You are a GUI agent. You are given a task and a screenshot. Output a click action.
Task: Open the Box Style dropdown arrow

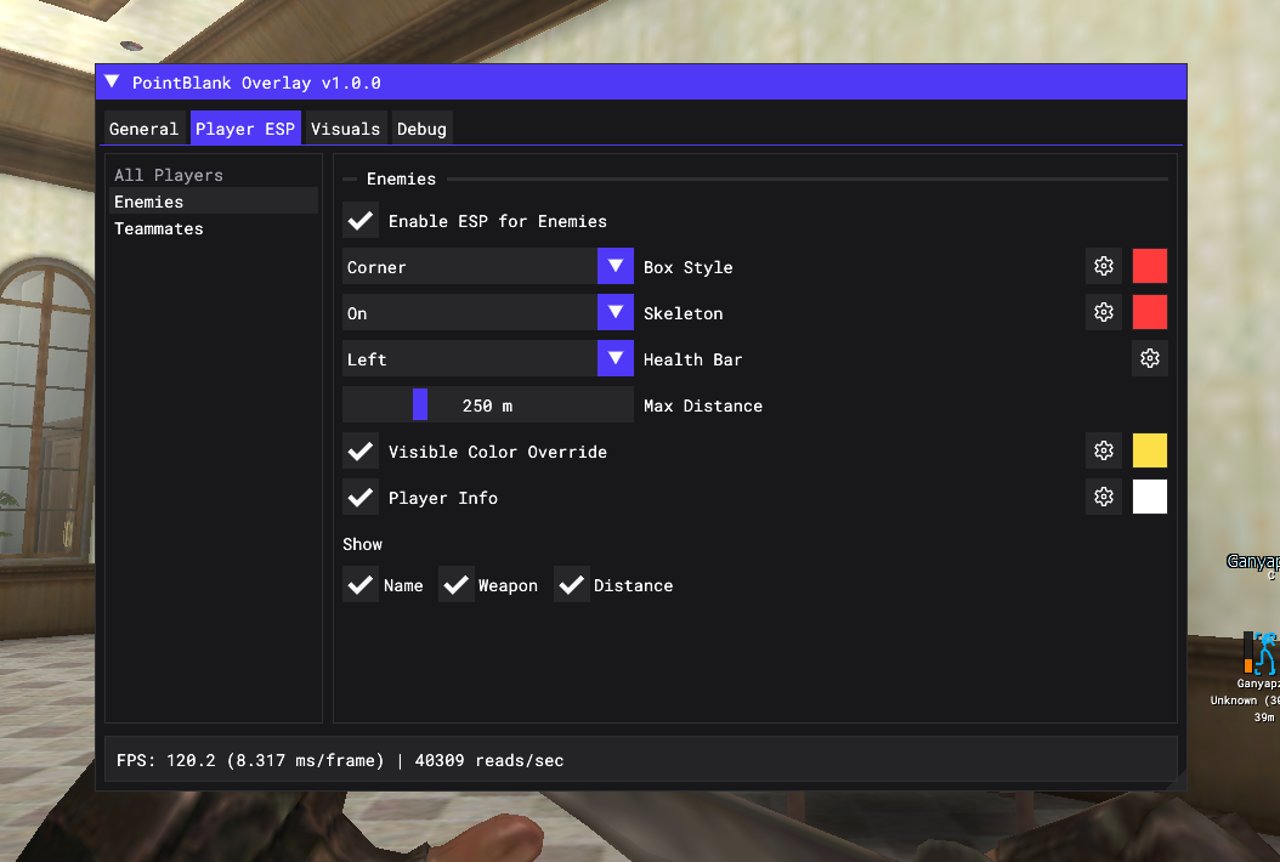point(616,266)
